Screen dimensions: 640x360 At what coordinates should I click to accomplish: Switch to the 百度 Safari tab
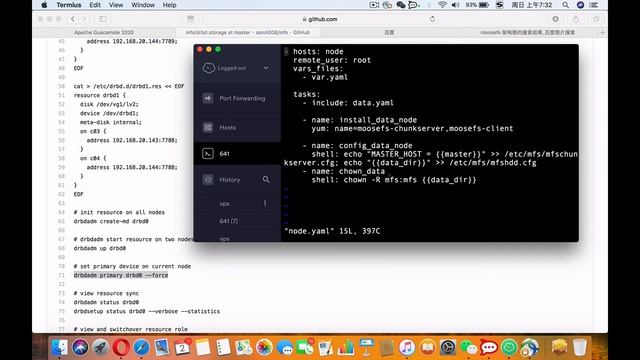(389, 32)
